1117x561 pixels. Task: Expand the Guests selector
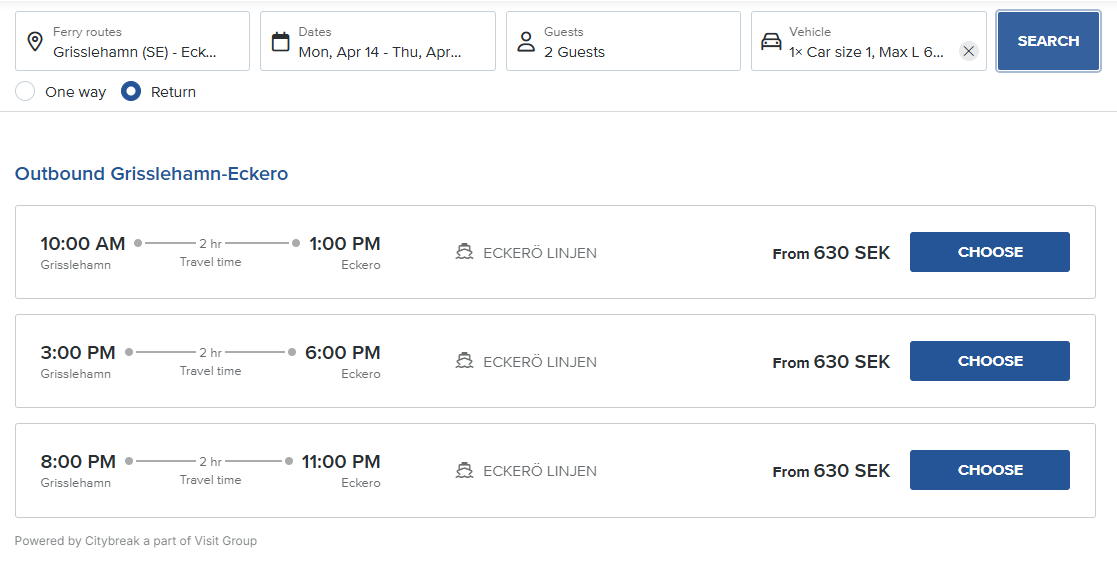pyautogui.click(x=630, y=41)
